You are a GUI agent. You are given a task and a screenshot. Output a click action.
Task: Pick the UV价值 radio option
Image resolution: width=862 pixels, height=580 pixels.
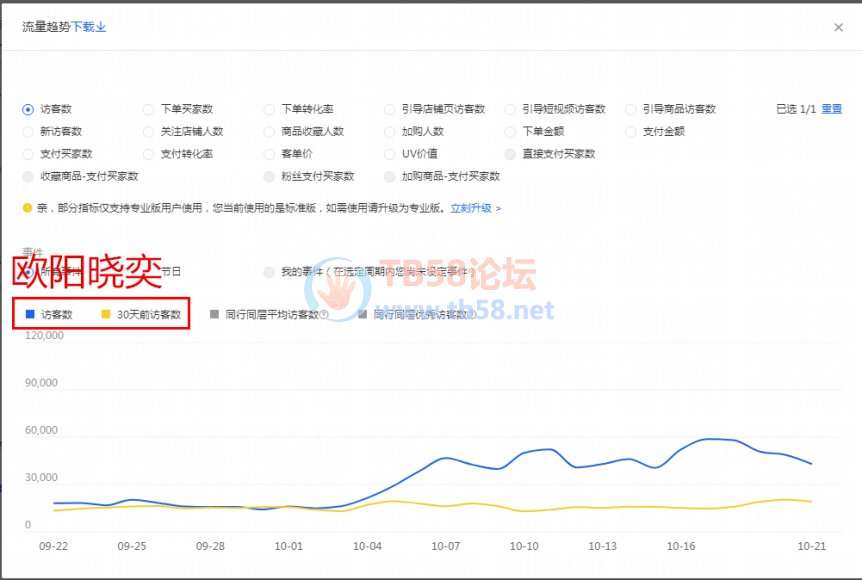click(x=389, y=154)
